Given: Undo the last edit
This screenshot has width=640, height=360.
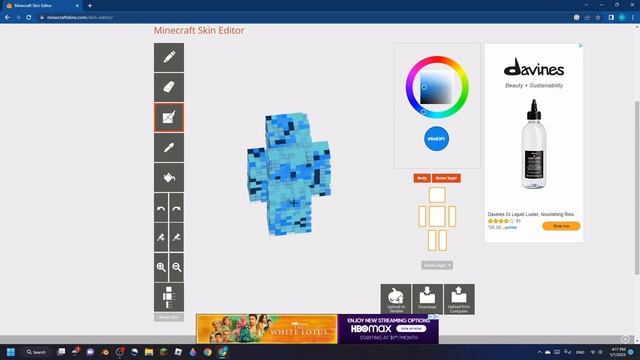Looking at the screenshot, I should [x=161, y=208].
